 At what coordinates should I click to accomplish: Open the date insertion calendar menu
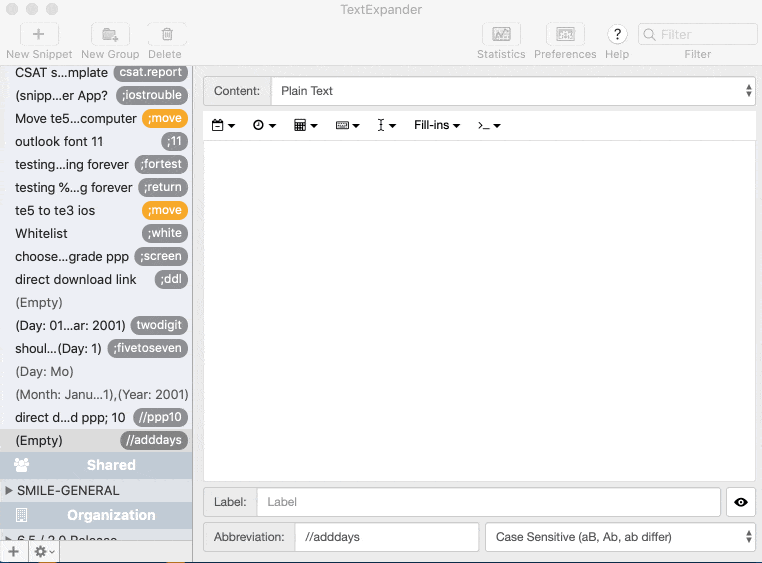(x=224, y=125)
